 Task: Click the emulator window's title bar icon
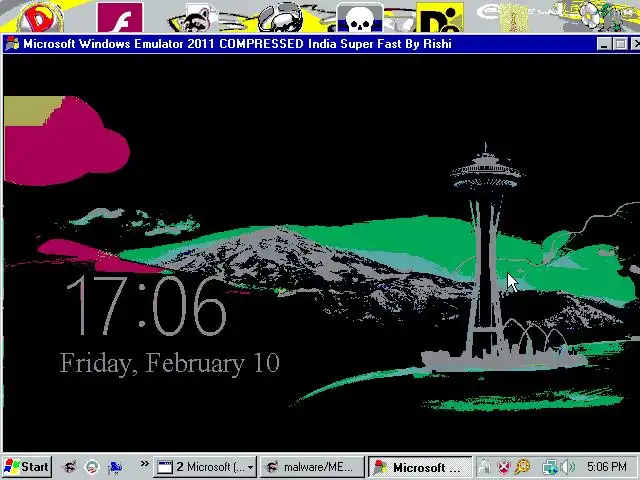pos(12,44)
